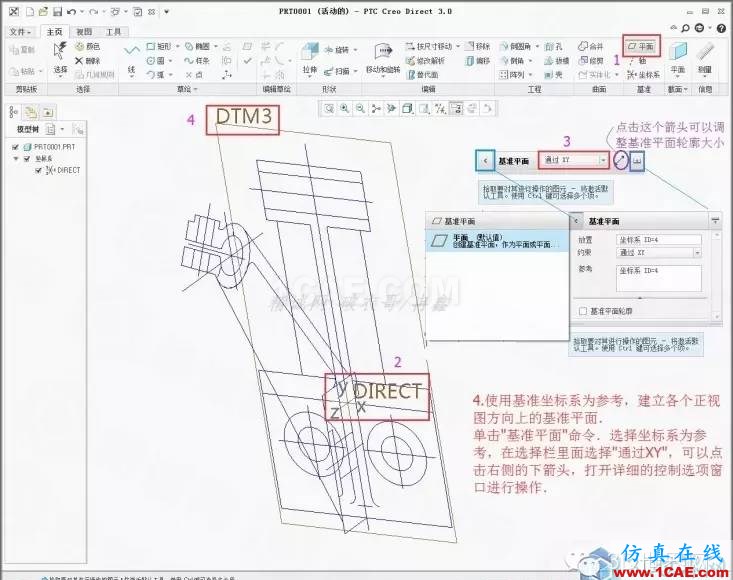Expand the 矩形 dropdown arrow
The height and width of the screenshot is (580, 733).
pos(177,46)
